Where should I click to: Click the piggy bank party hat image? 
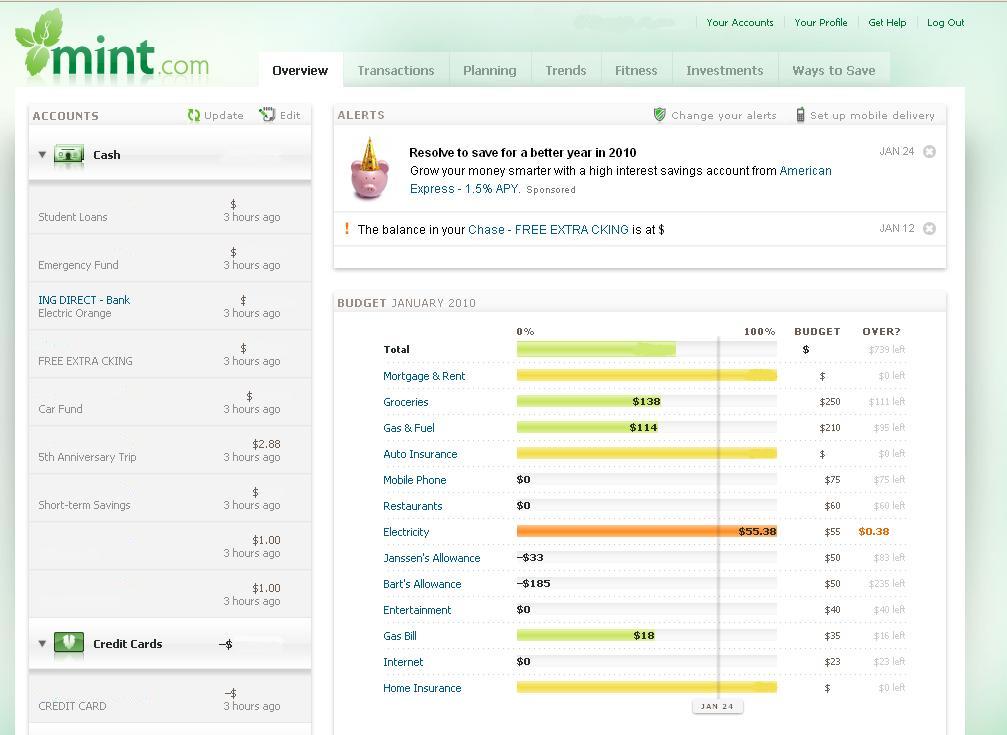point(369,168)
